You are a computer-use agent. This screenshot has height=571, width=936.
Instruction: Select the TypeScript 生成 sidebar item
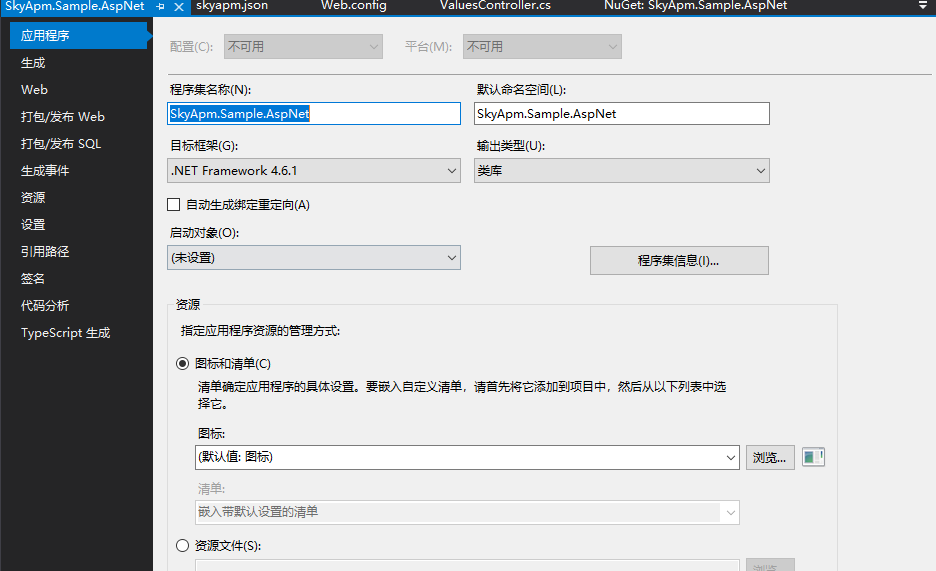[x=66, y=333]
